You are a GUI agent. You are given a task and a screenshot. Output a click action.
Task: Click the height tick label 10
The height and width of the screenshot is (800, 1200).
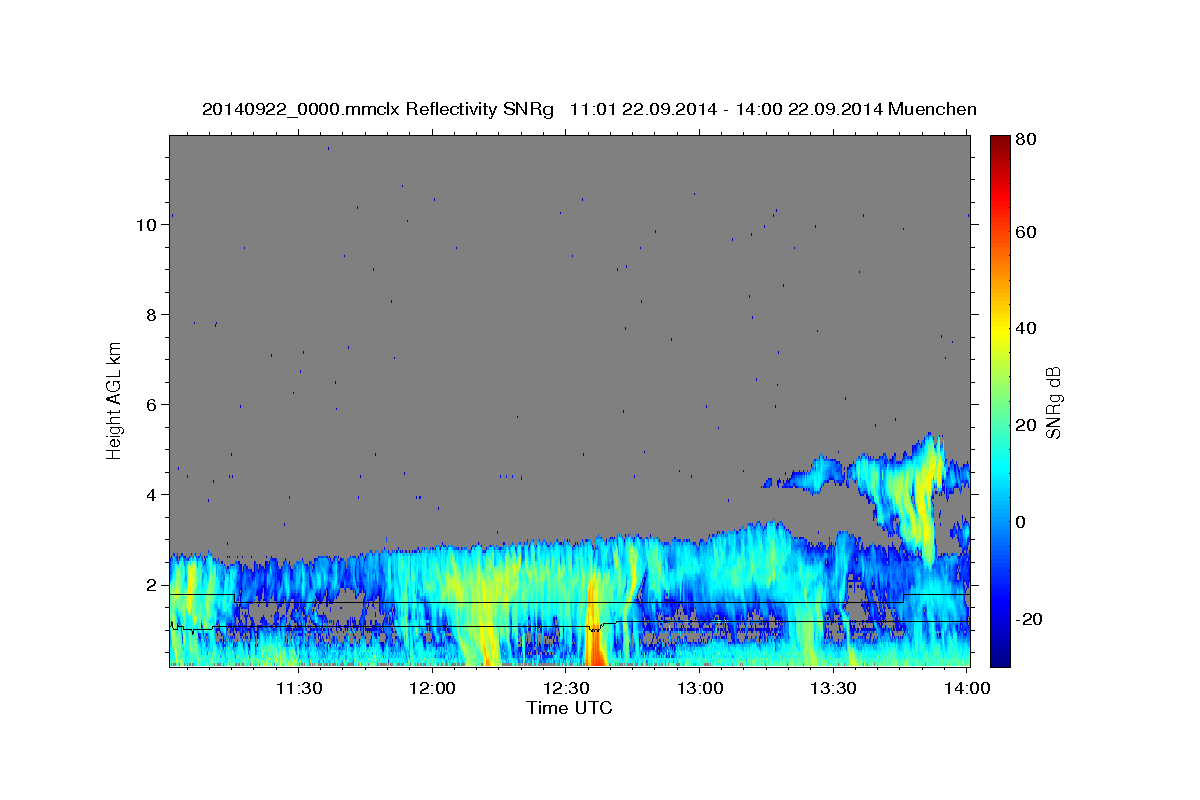(147, 225)
